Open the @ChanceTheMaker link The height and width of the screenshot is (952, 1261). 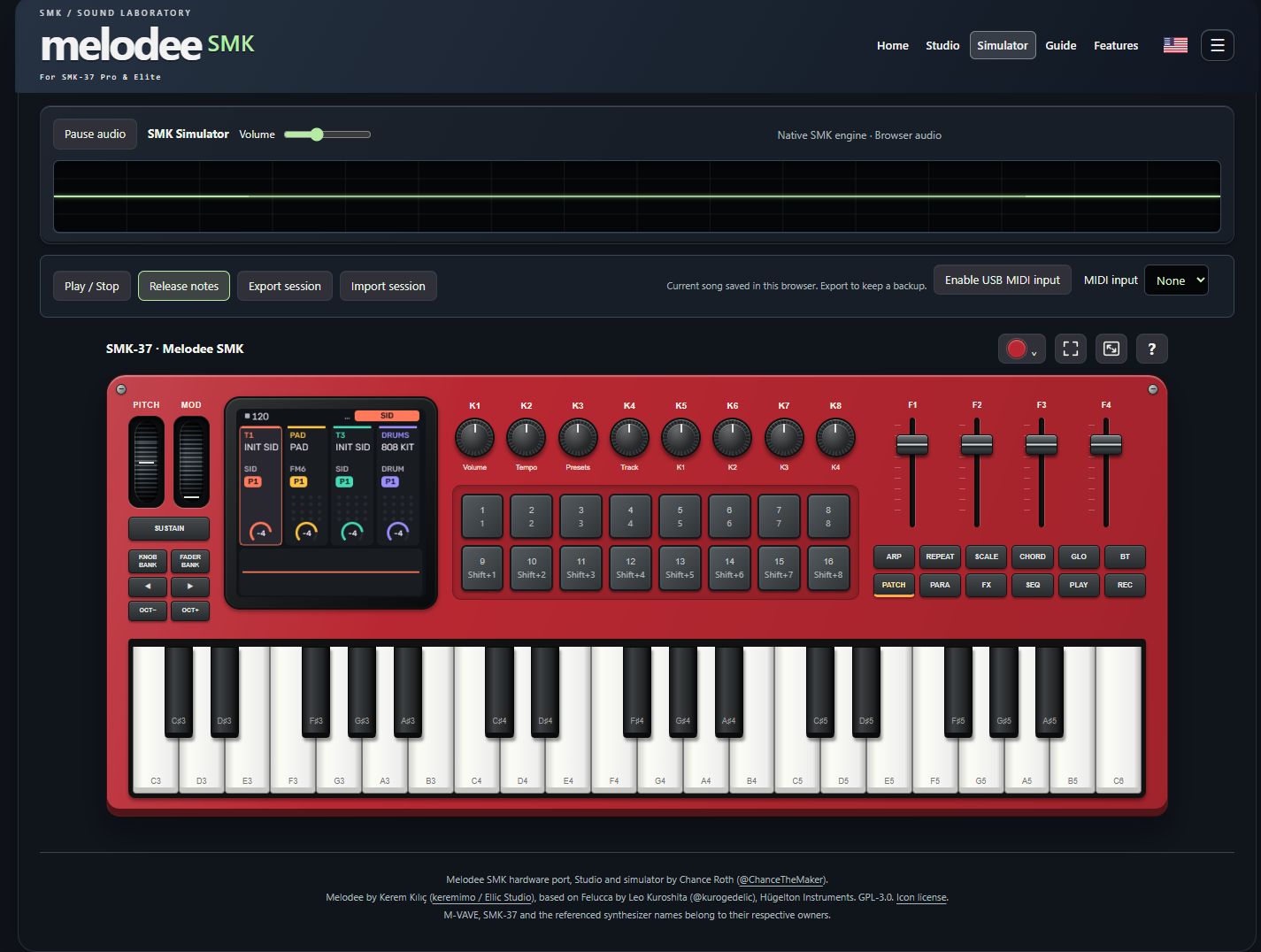tap(781, 879)
